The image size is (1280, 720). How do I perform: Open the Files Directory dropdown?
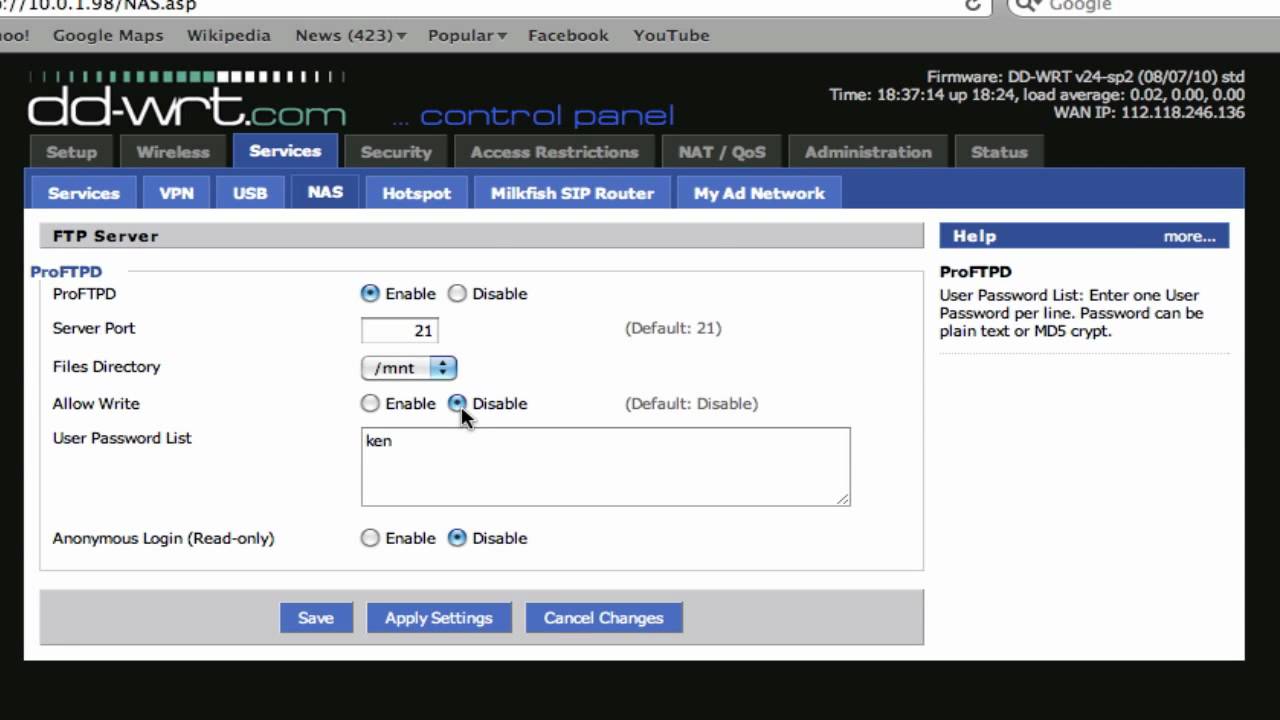point(409,368)
